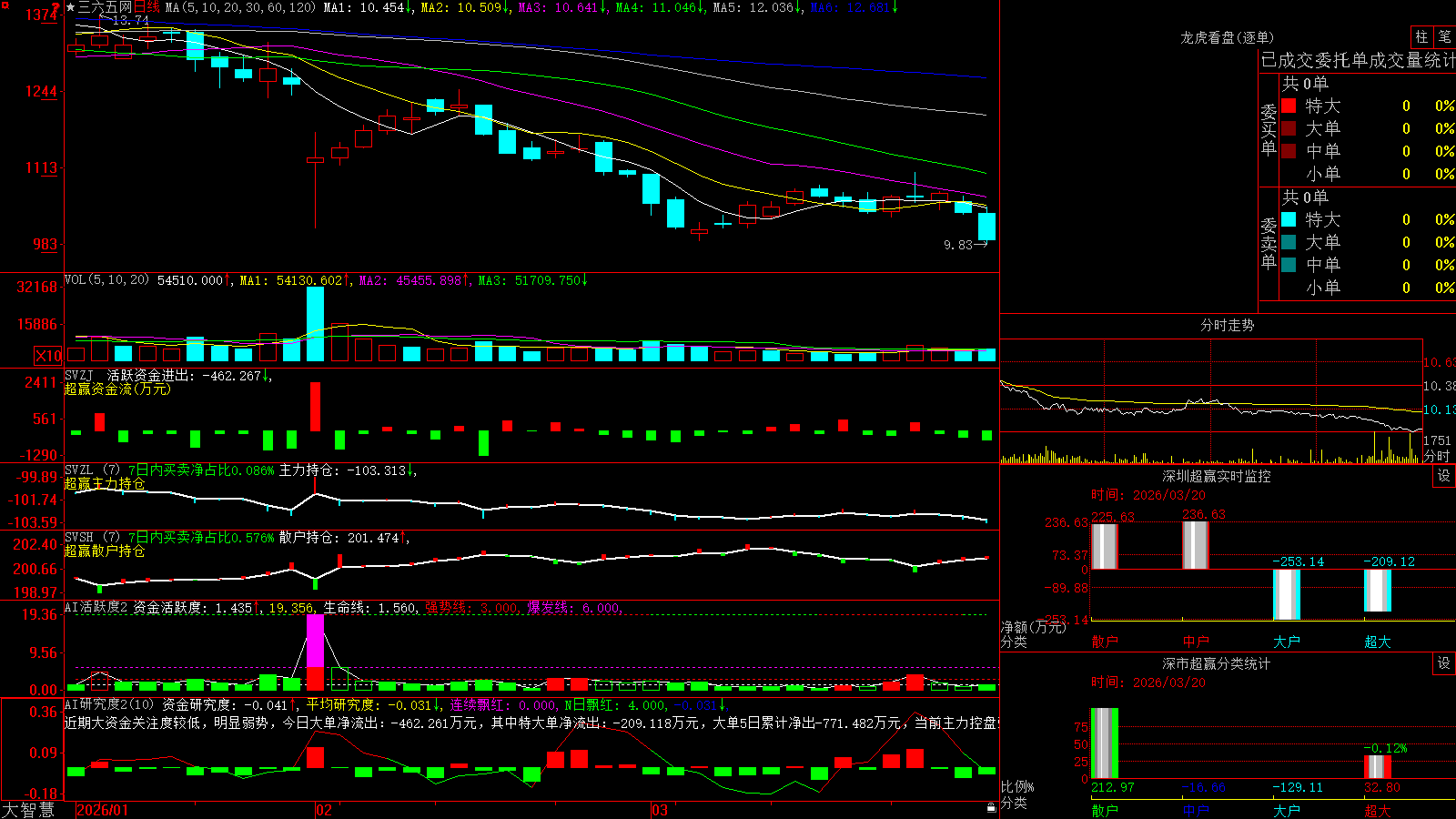Click the cyan 特大 sell-order swatch

coord(1289,219)
